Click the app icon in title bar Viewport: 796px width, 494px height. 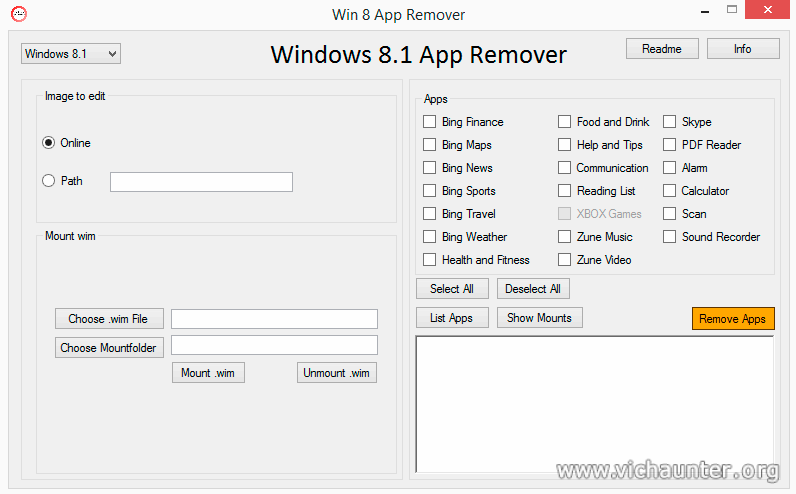(19, 14)
